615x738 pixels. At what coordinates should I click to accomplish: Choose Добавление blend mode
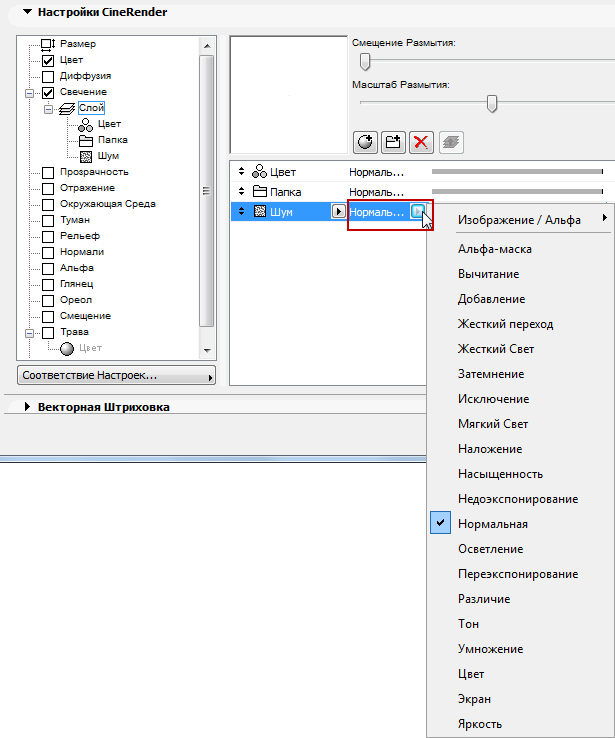pyautogui.click(x=491, y=299)
